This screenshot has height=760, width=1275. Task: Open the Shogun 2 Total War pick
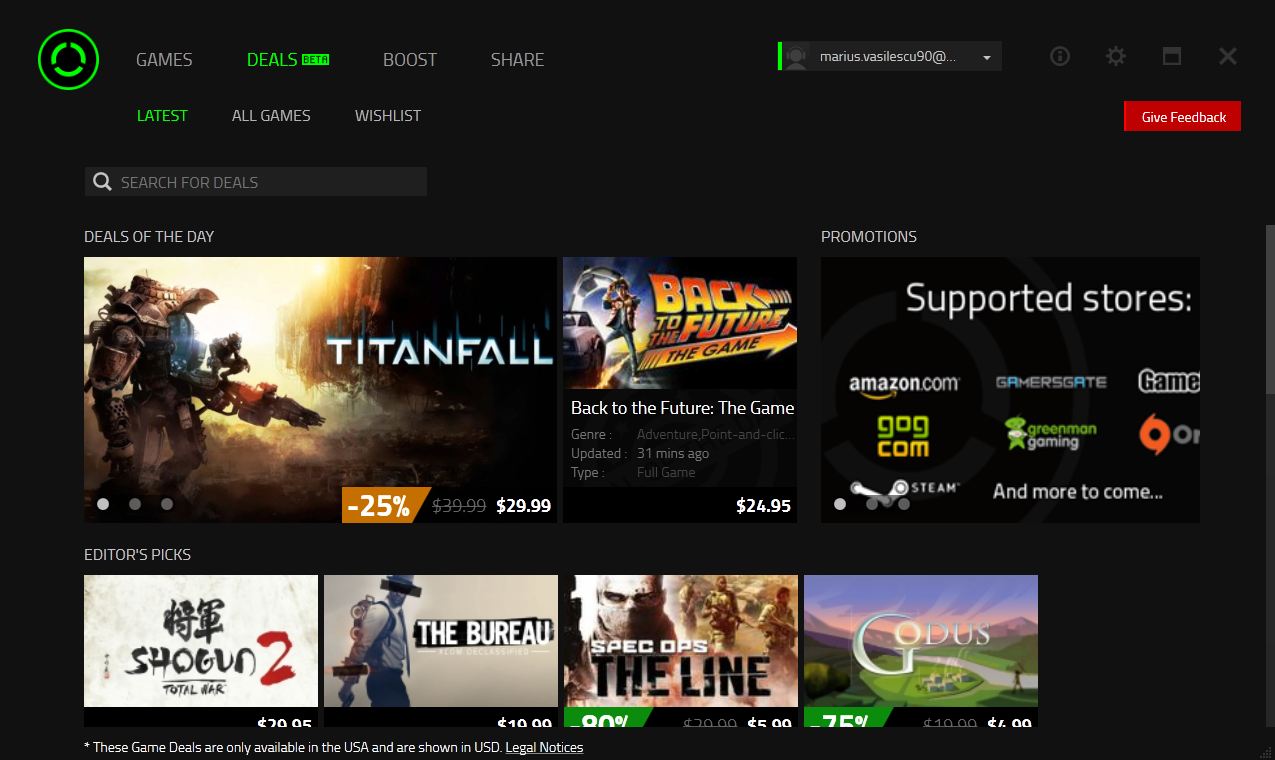point(201,641)
